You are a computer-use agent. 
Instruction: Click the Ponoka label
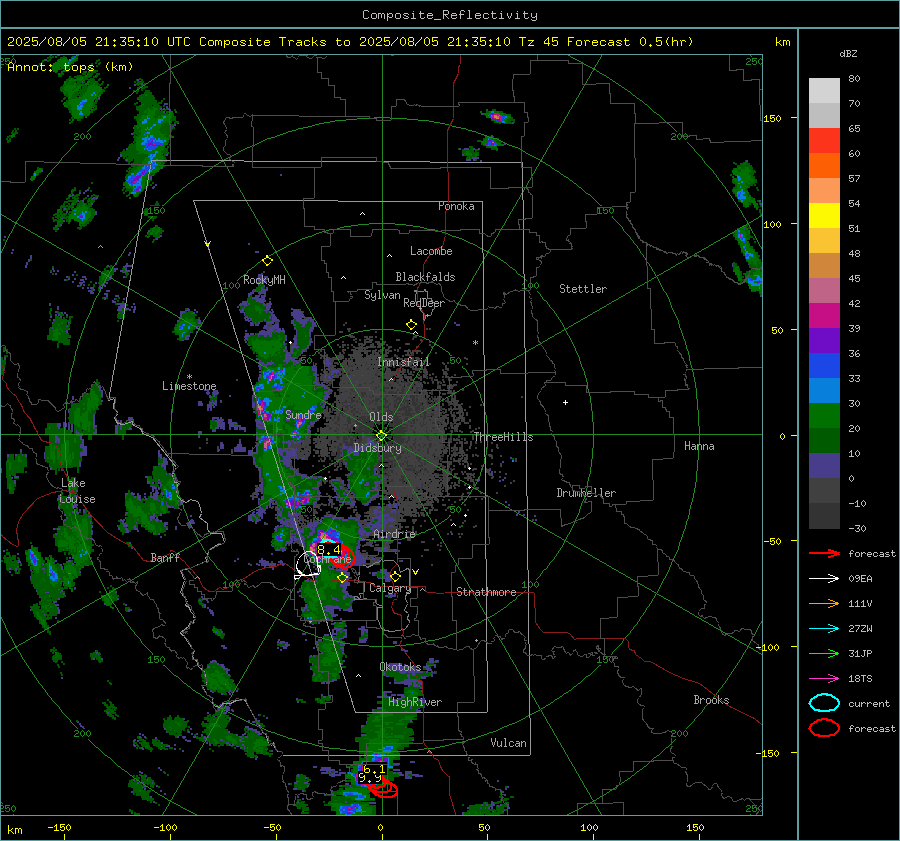pyautogui.click(x=456, y=207)
